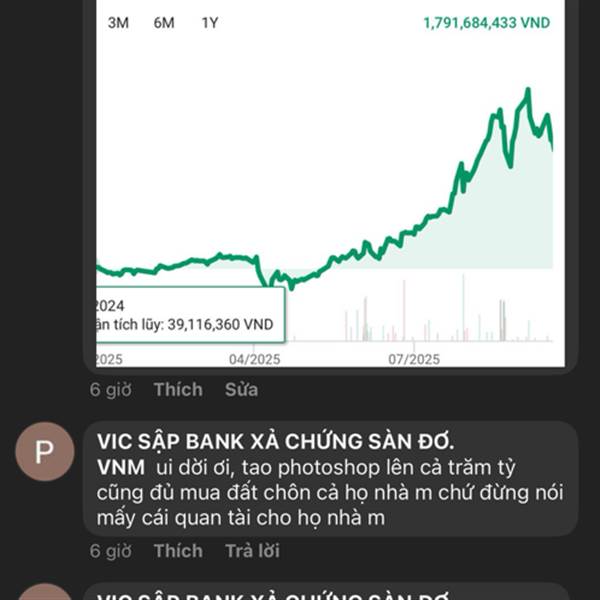Click the highest peak of the green line

click(x=527, y=91)
